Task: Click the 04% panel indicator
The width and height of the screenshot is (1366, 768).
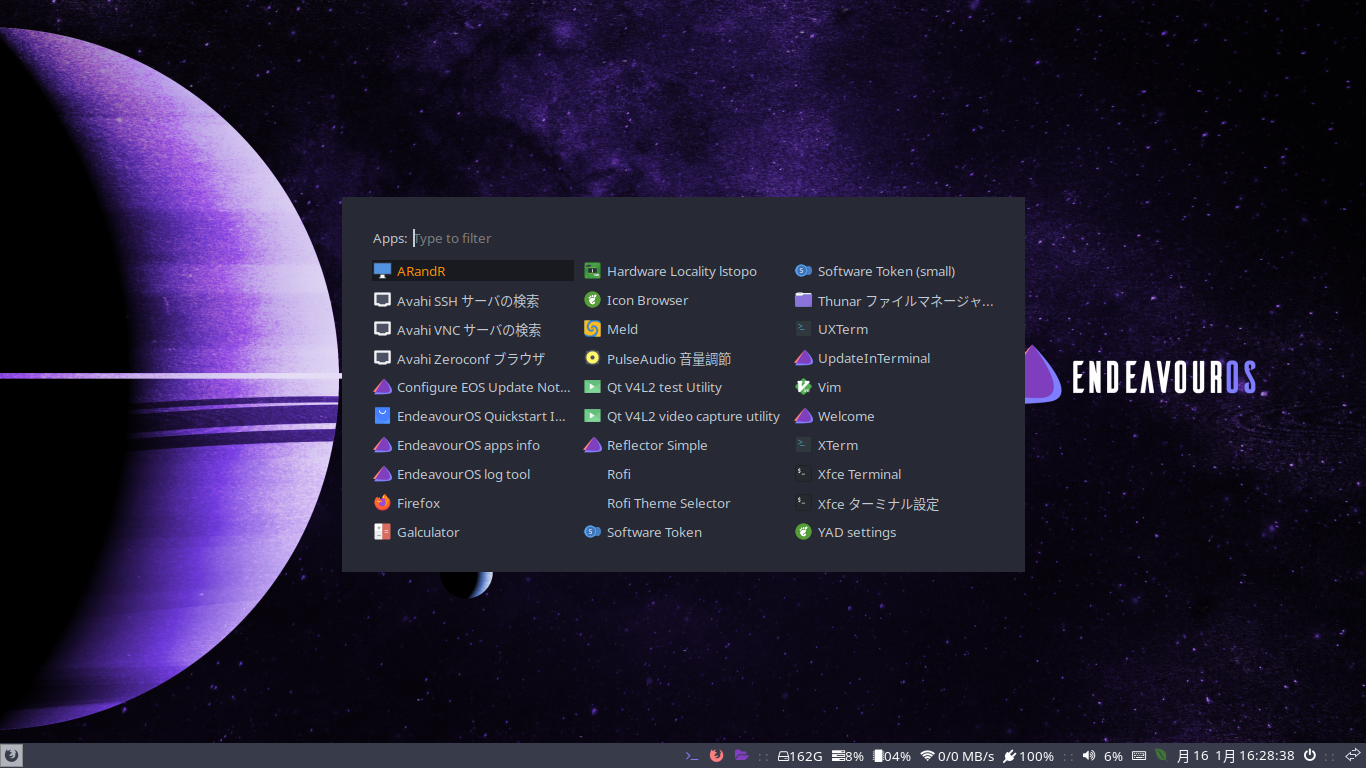Action: click(x=892, y=756)
